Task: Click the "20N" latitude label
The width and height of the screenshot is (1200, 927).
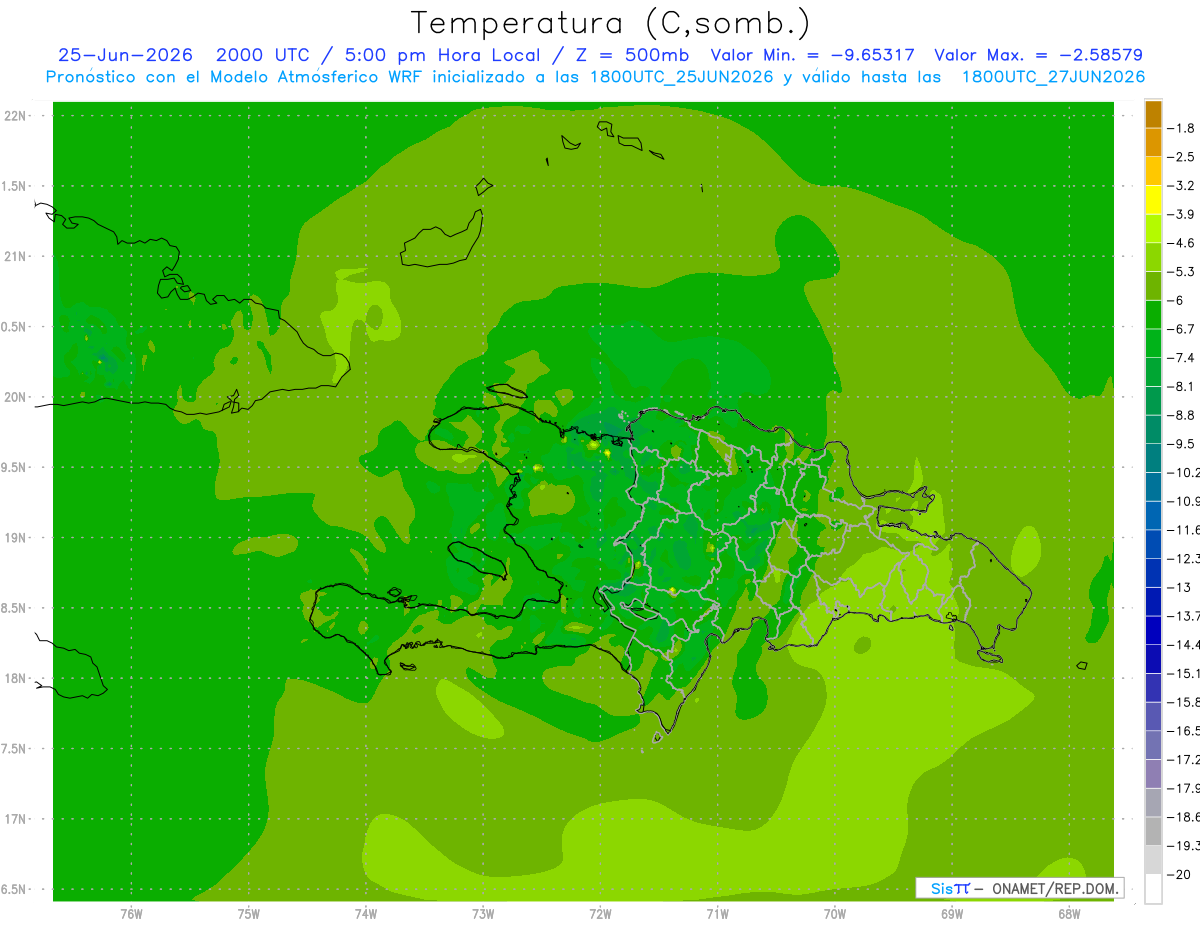Action: point(14,398)
